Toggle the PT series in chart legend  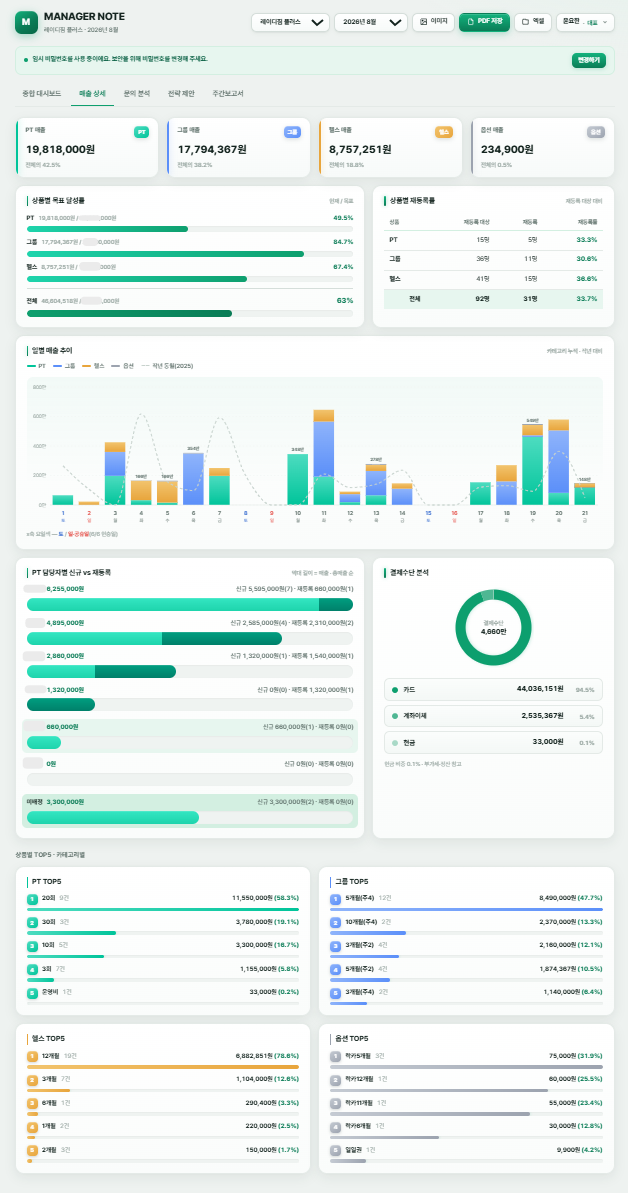tap(36, 366)
